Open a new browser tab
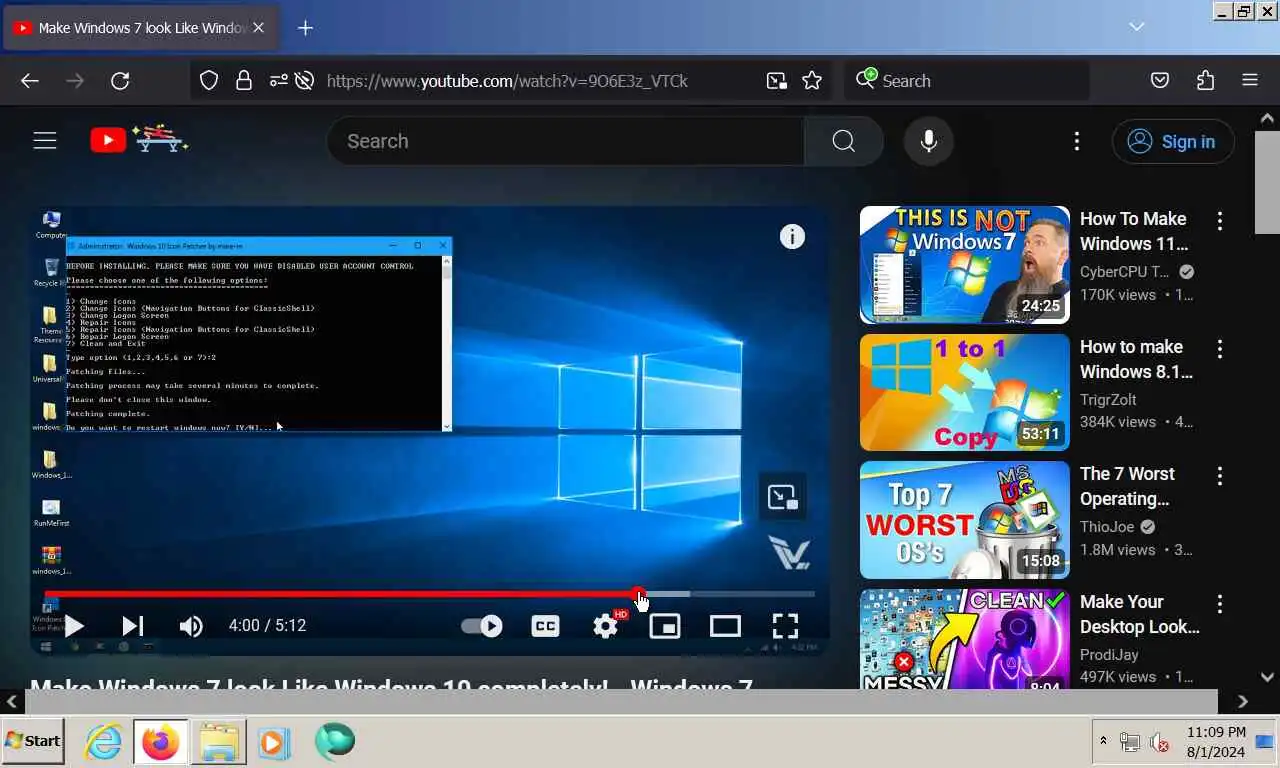The height and width of the screenshot is (768, 1280). tap(306, 28)
